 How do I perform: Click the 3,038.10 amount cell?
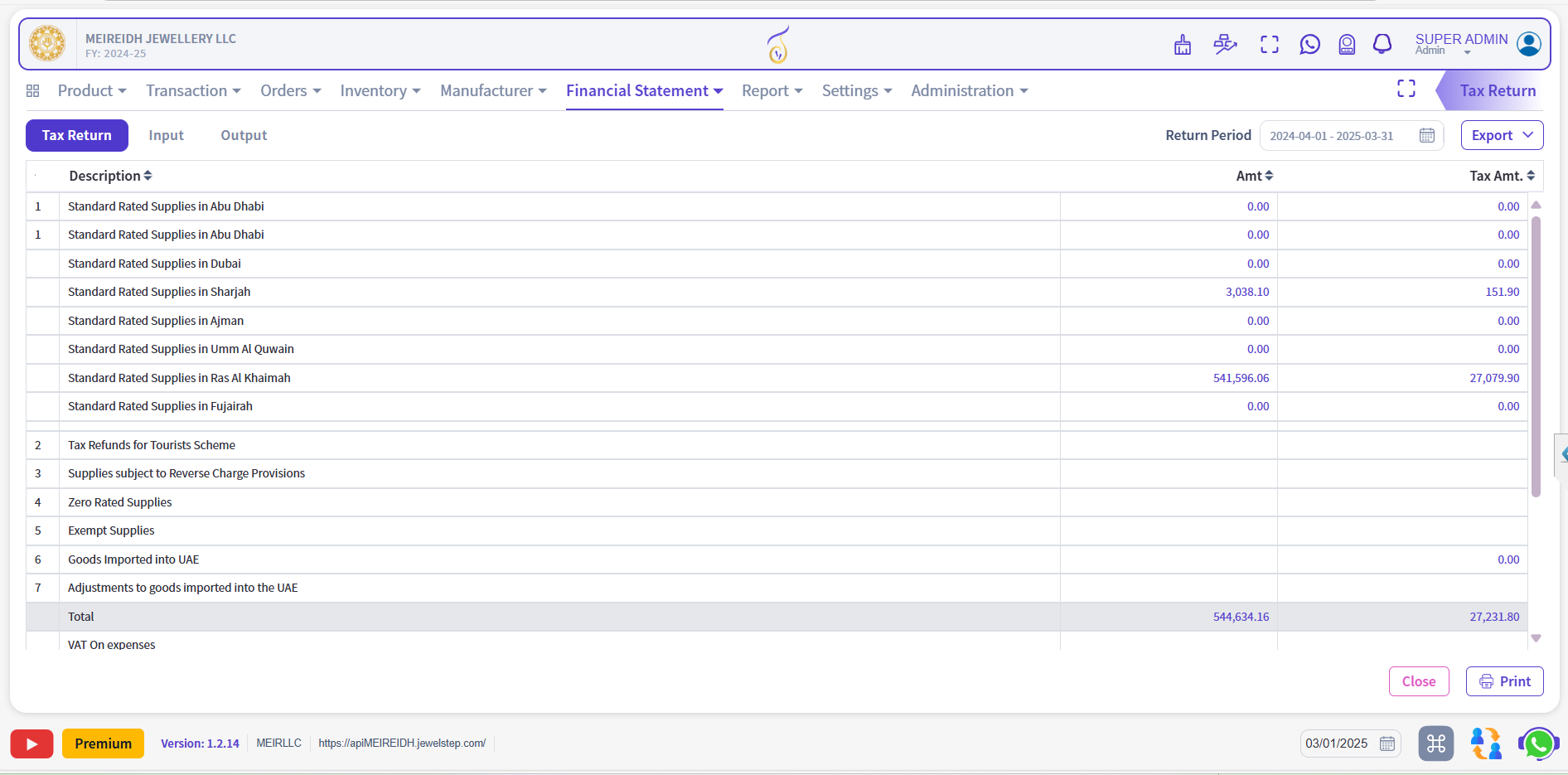(x=1169, y=292)
